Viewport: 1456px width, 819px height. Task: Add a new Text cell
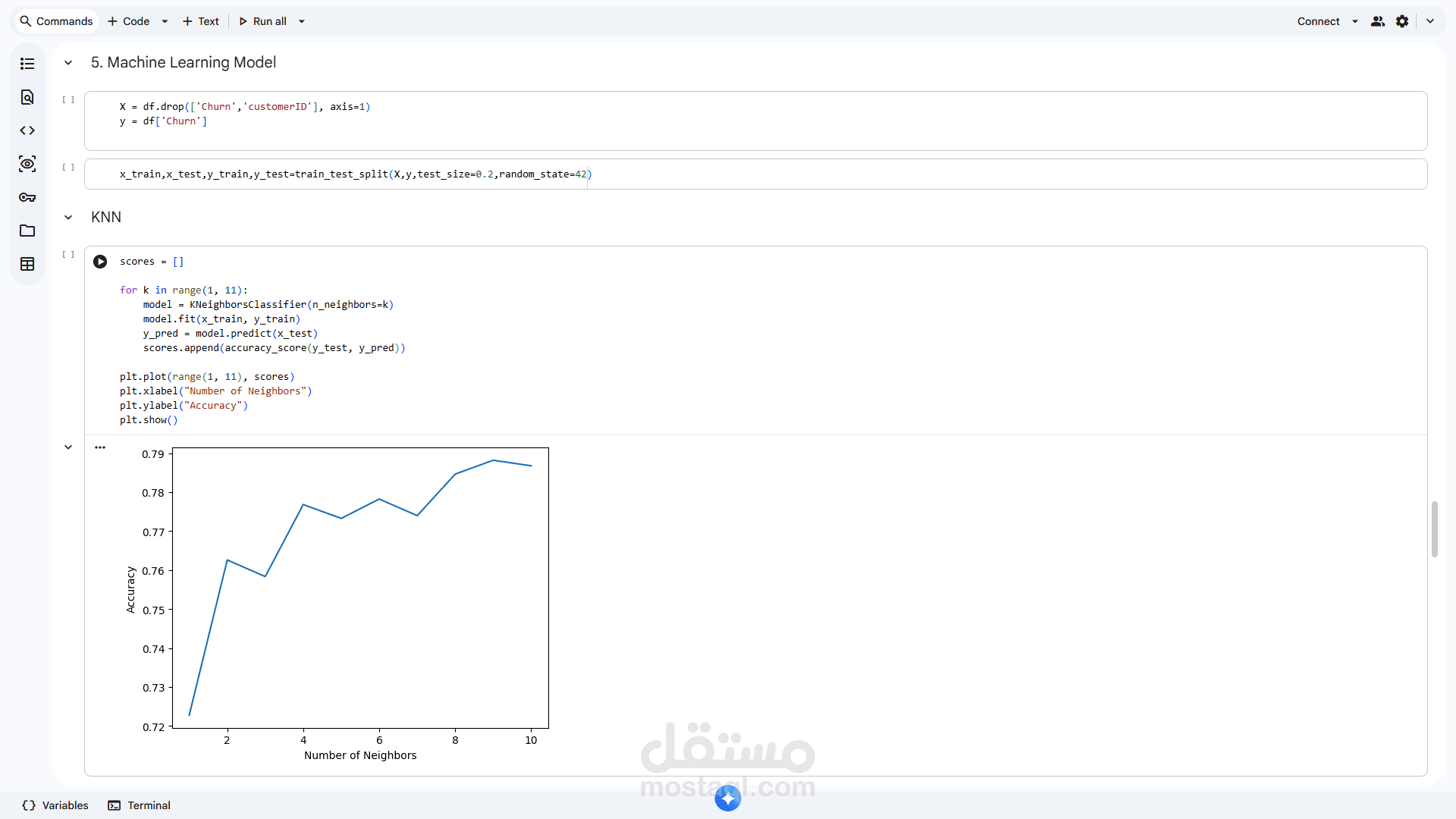(201, 21)
